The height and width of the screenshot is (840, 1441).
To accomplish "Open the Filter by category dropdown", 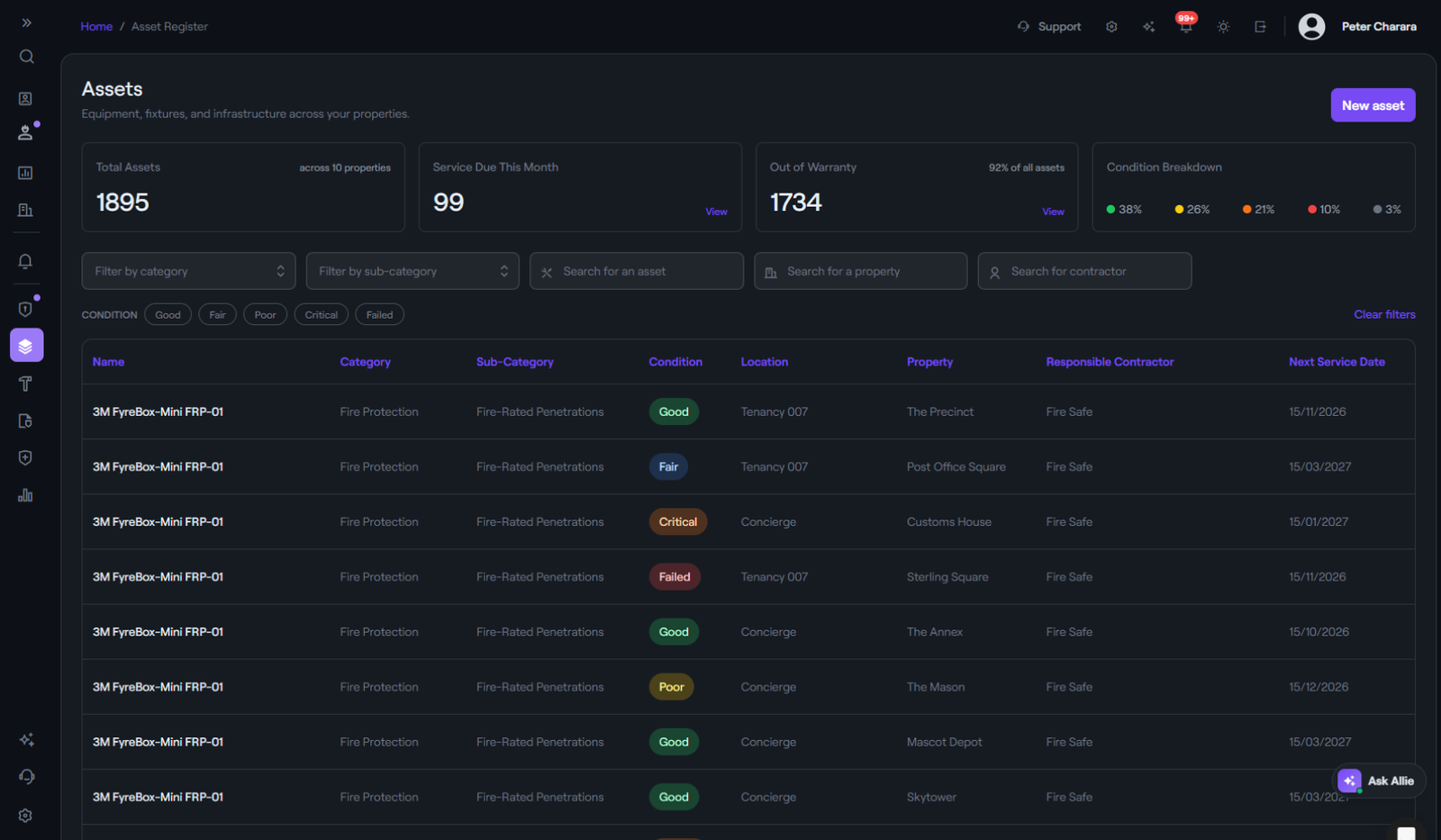I will pyautogui.click(x=188, y=271).
